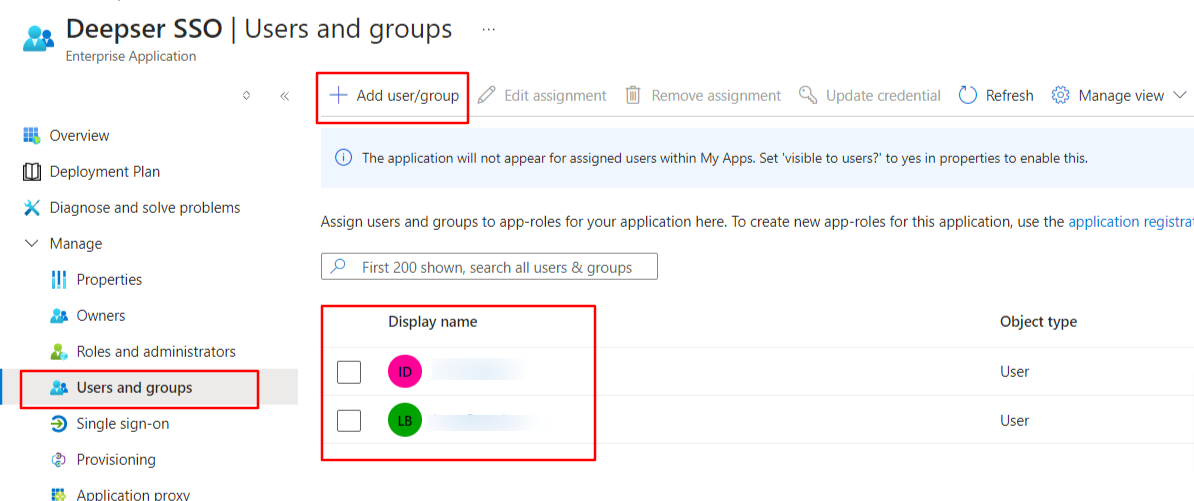Click the Owners people icon
Screen dimensions: 1194x501
coord(59,315)
